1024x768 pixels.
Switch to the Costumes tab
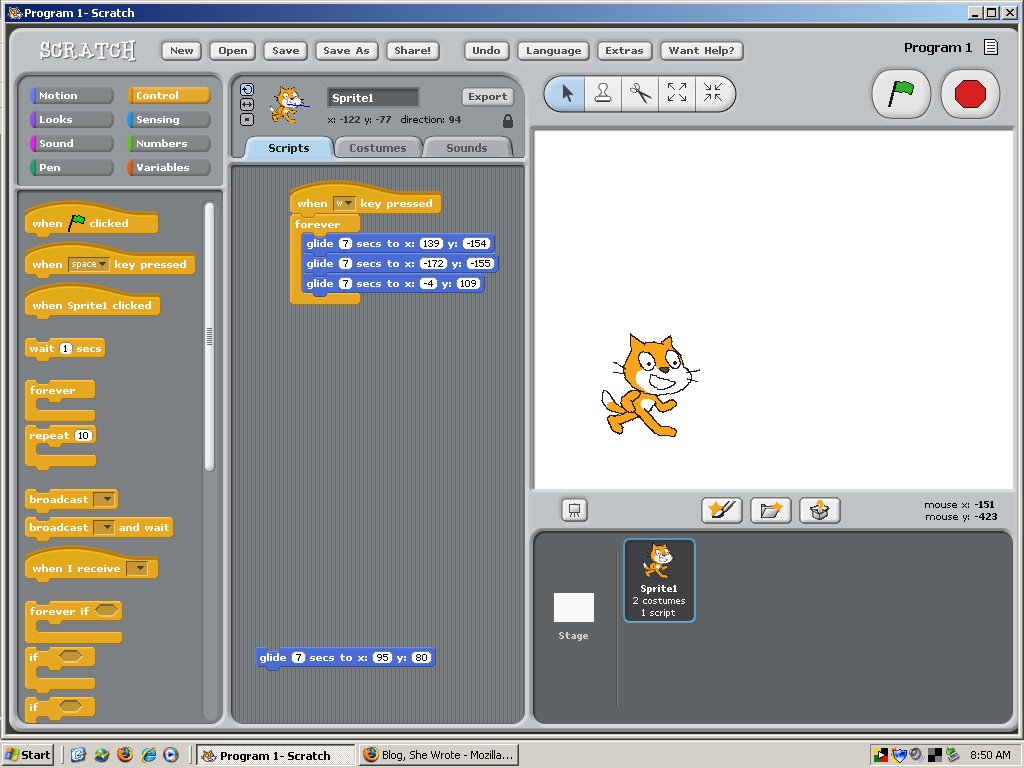(377, 147)
